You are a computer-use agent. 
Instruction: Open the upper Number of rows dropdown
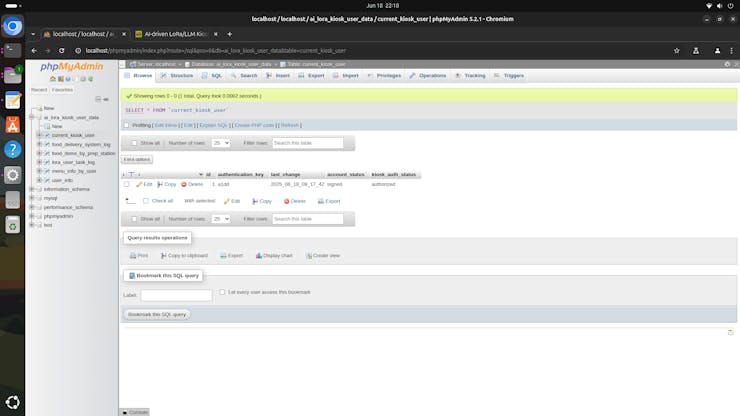coord(220,143)
